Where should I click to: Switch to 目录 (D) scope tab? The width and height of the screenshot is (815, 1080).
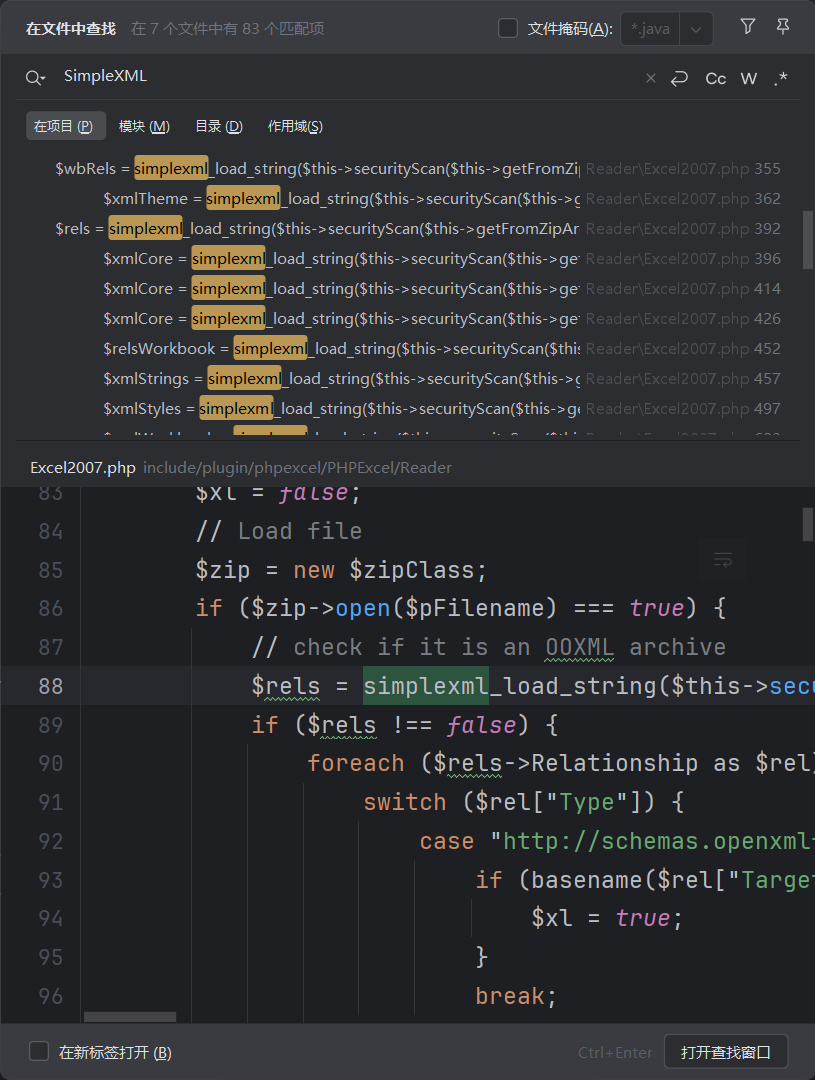pyautogui.click(x=219, y=126)
